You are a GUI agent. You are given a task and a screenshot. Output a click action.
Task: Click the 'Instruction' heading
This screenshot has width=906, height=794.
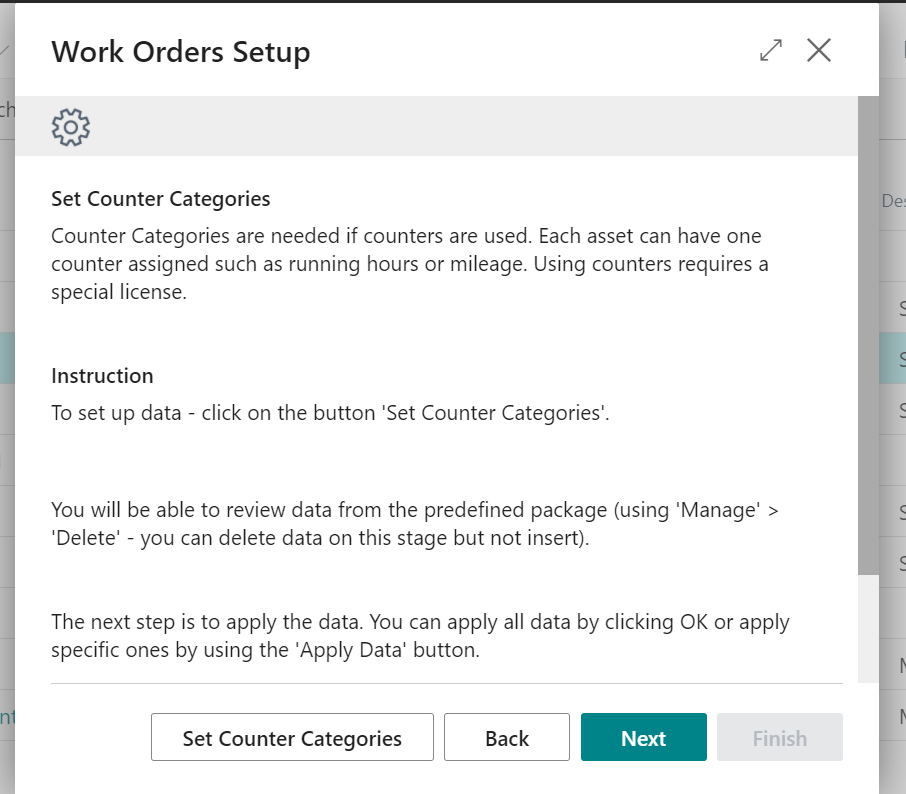point(102,376)
